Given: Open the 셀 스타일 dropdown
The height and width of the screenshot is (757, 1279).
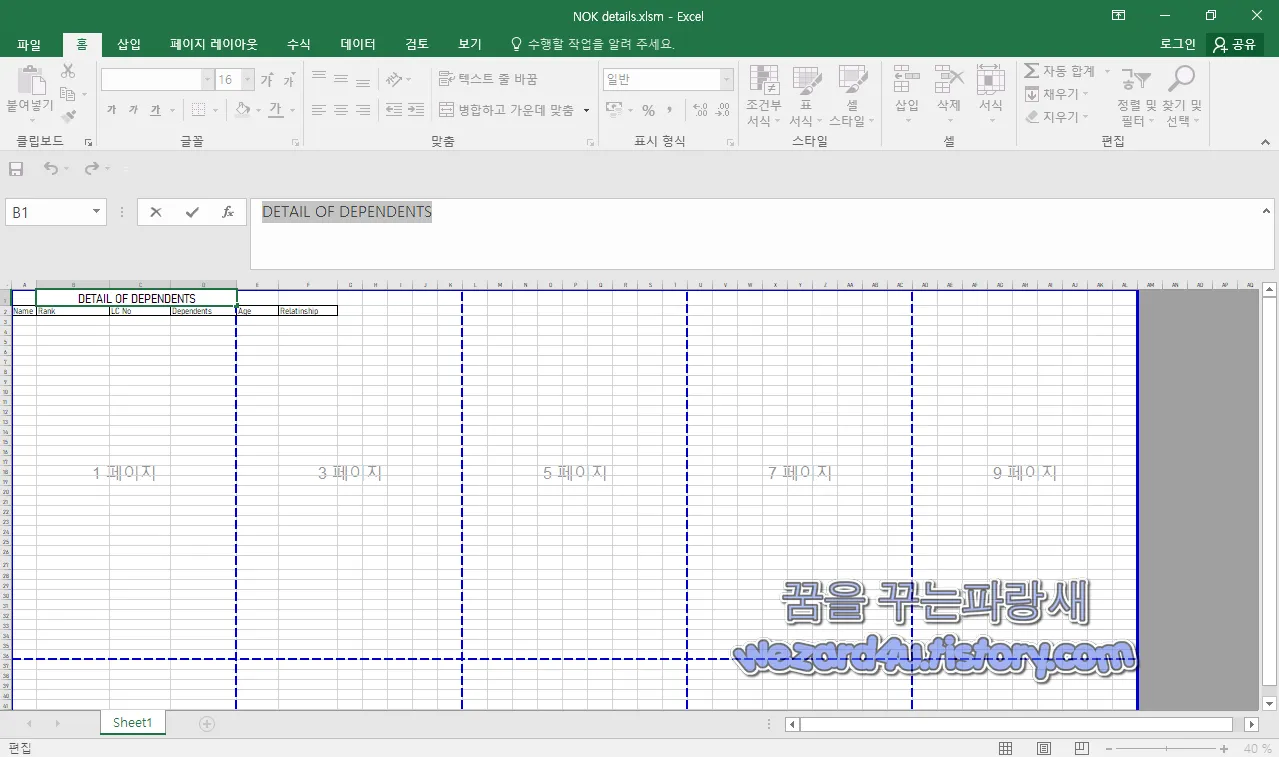Looking at the screenshot, I should point(852,97).
